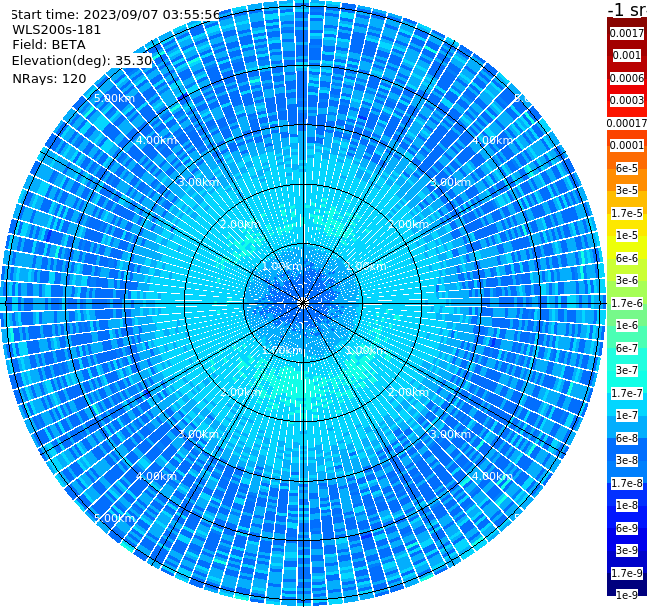Screen dimensions: 647x607
Task: Click the NRays: 120 label
Action: pyautogui.click(x=49, y=78)
